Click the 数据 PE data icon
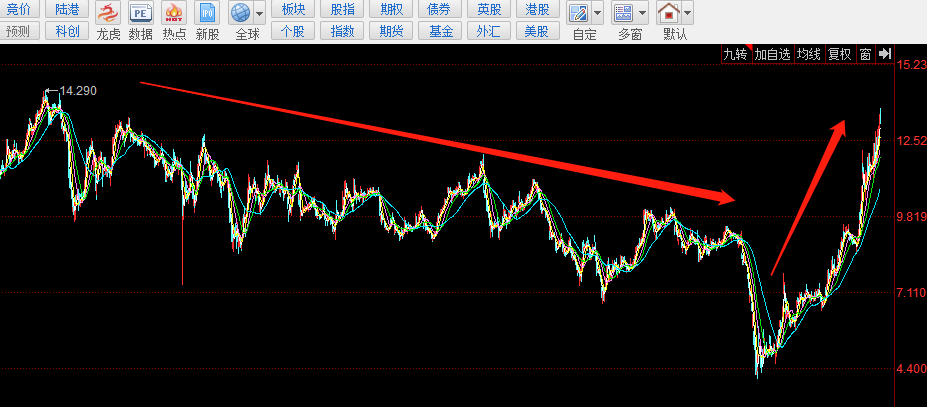Screen dimensions: 927x407 pyautogui.click(x=141, y=14)
